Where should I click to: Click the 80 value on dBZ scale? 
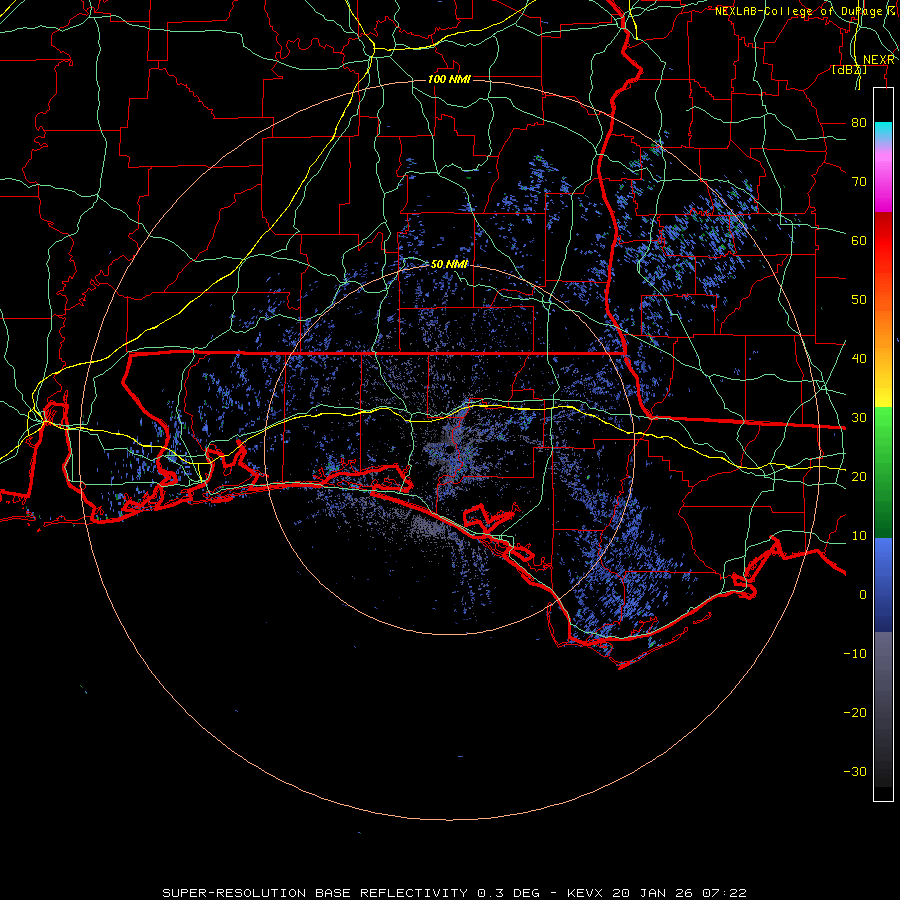pyautogui.click(x=859, y=122)
